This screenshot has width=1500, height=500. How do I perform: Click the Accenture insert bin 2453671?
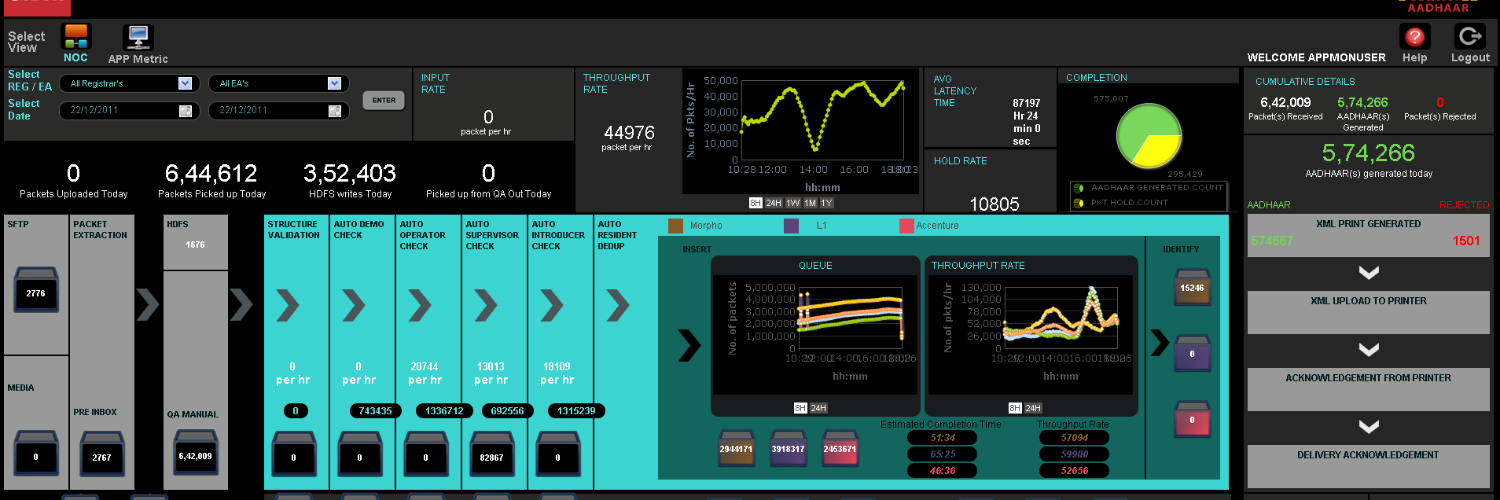click(842, 448)
